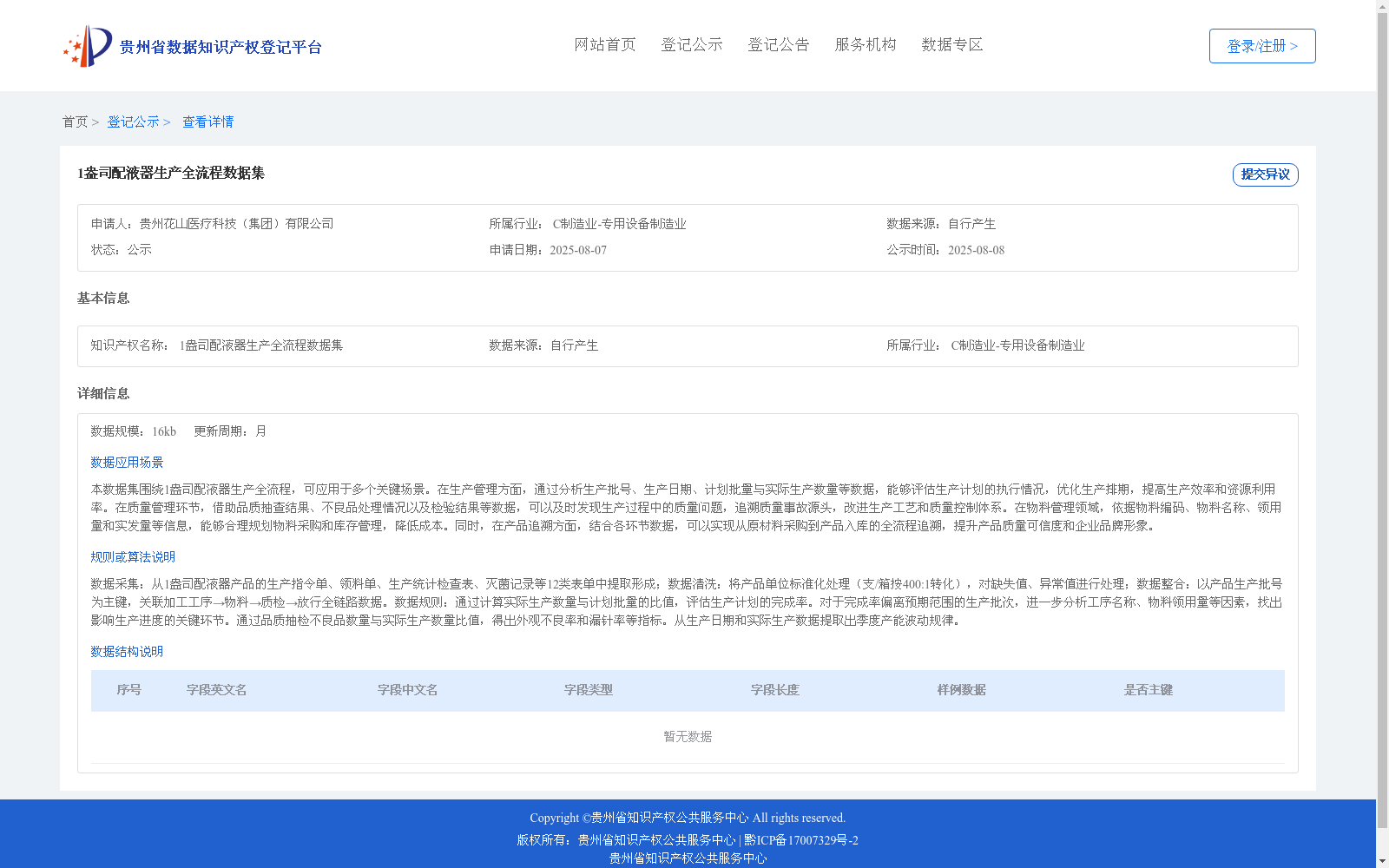Open 登记公告 nav item
Viewport: 1389px width, 868px height.
[x=779, y=44]
